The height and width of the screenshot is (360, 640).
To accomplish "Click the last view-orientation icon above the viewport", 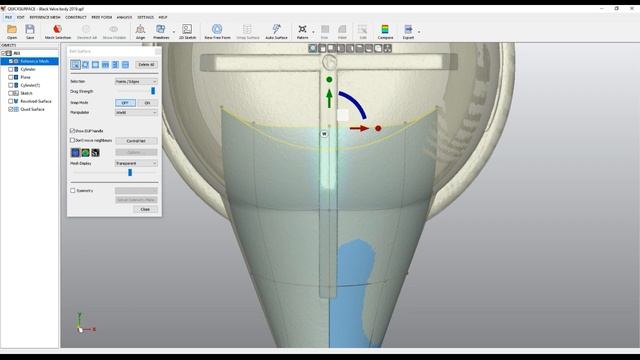I will click(387, 49).
